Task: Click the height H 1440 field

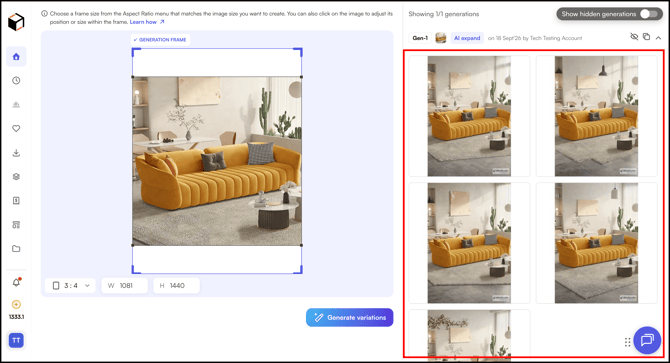Action: [176, 286]
